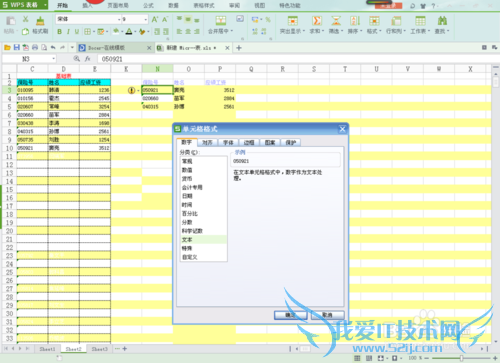Click the Open folder quick access icon
This screenshot has height=363, width=500.
(7, 48)
